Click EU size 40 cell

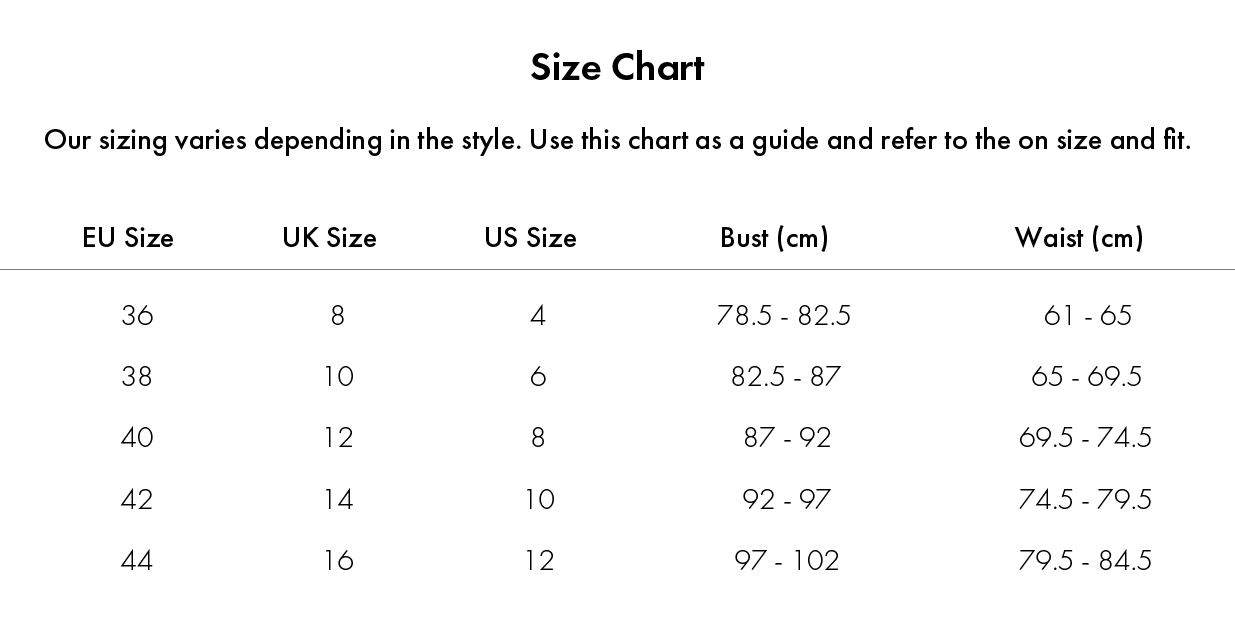[137, 438]
